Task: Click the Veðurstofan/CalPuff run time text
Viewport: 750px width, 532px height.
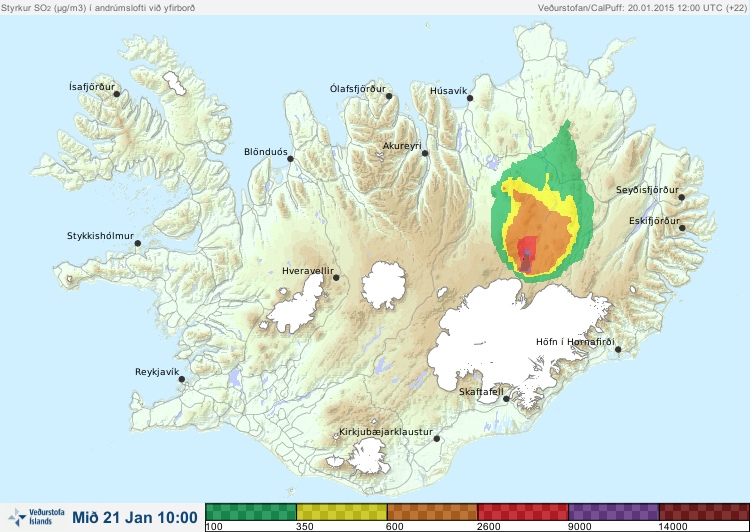Action: tap(642, 8)
